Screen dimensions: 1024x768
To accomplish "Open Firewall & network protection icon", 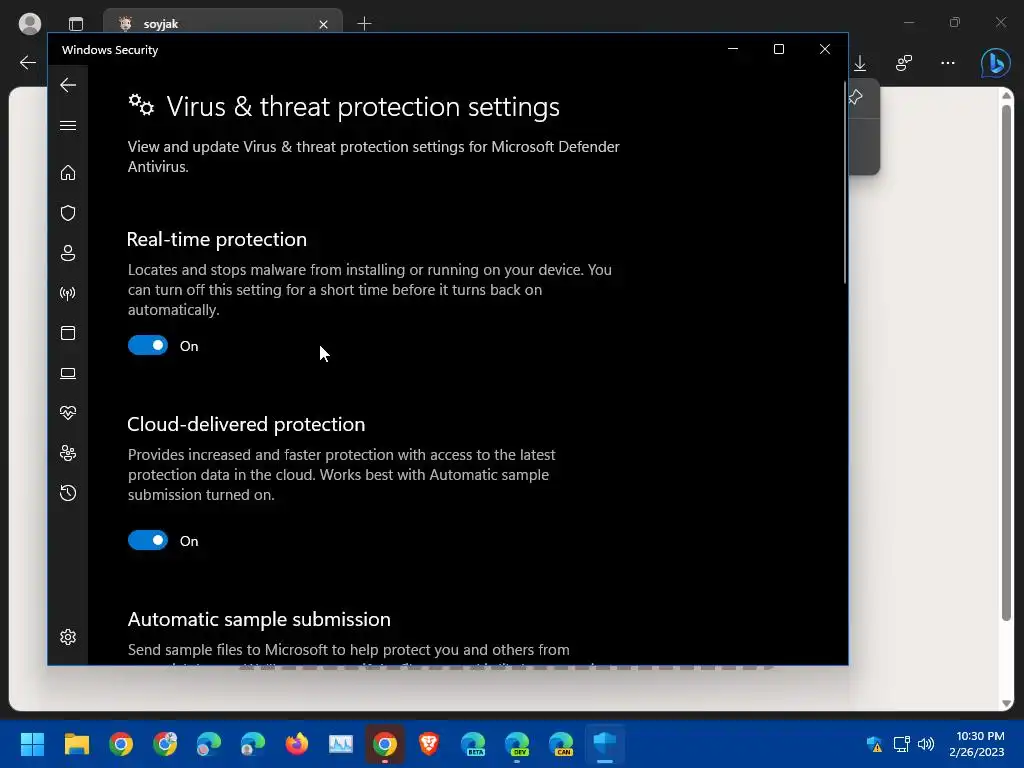I will point(68,293).
